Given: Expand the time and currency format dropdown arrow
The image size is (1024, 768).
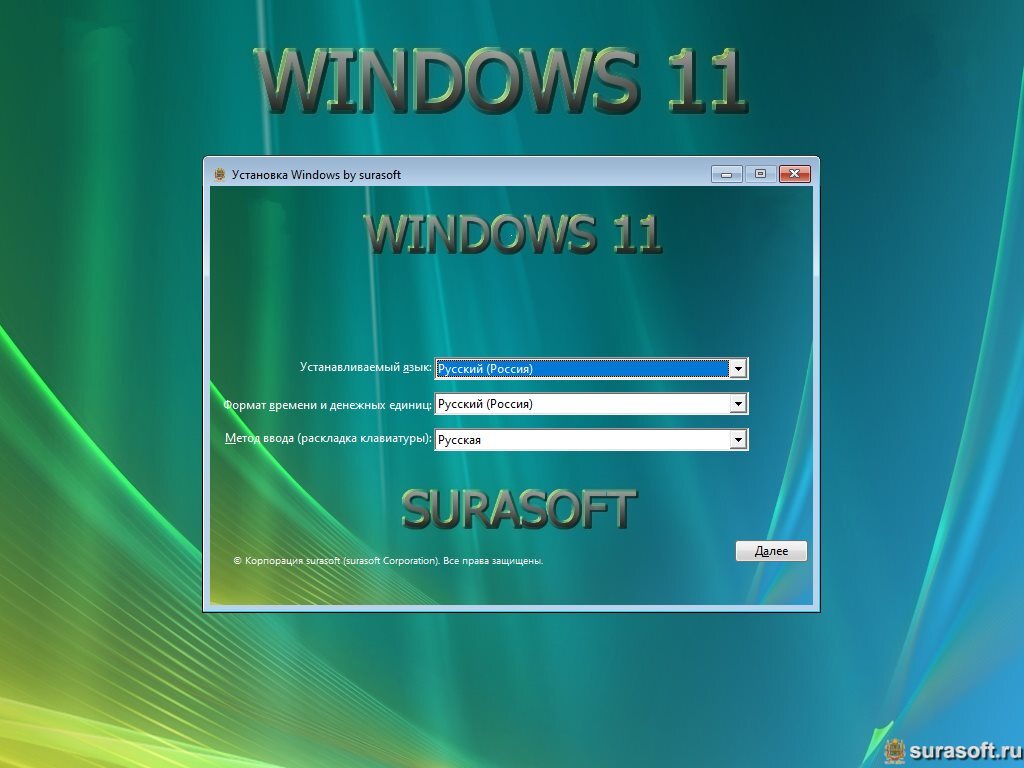Looking at the screenshot, I should click(x=738, y=404).
